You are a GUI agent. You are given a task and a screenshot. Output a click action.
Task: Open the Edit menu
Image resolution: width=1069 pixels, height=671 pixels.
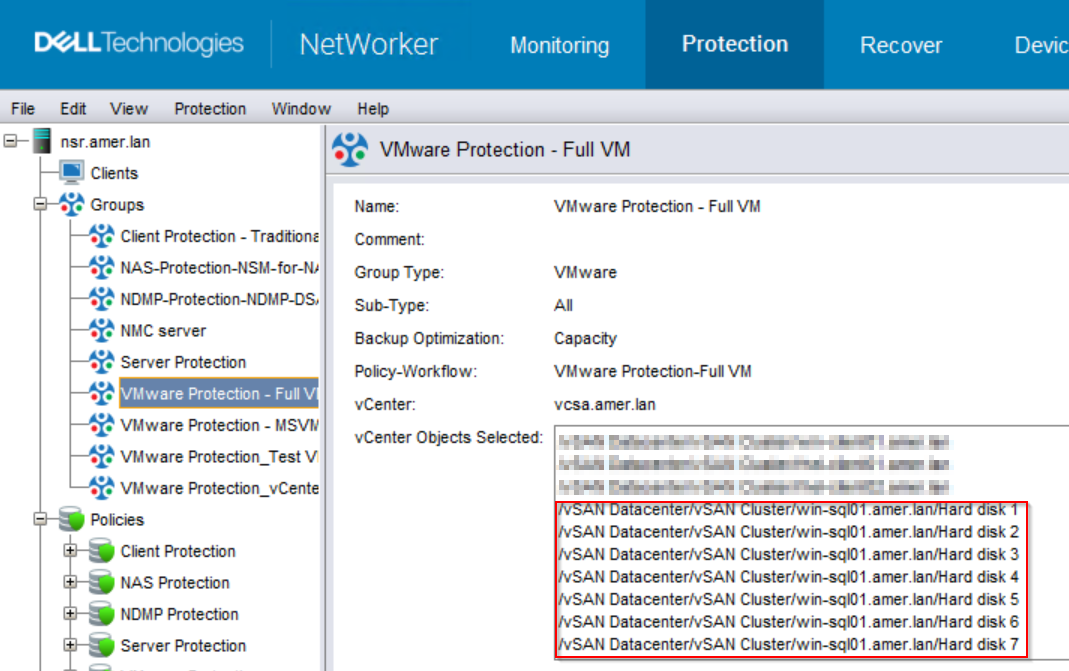(73, 108)
